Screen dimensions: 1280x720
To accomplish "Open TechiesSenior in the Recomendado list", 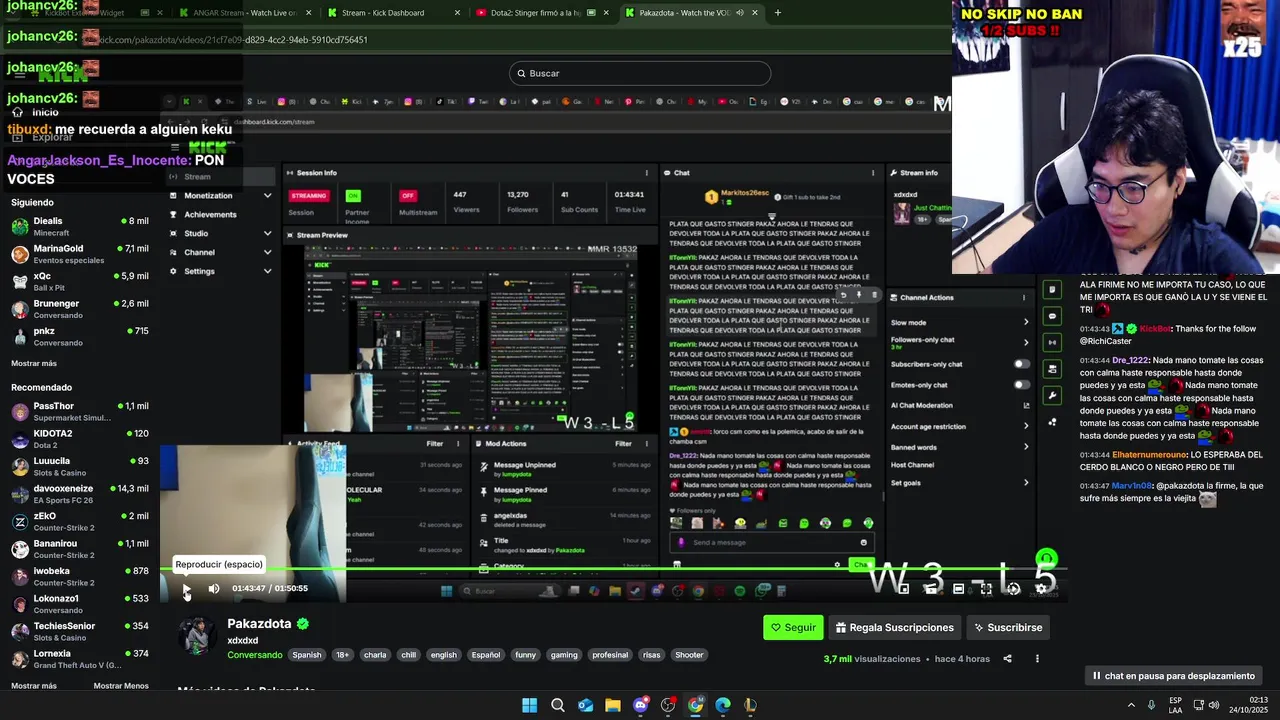I will (x=80, y=632).
